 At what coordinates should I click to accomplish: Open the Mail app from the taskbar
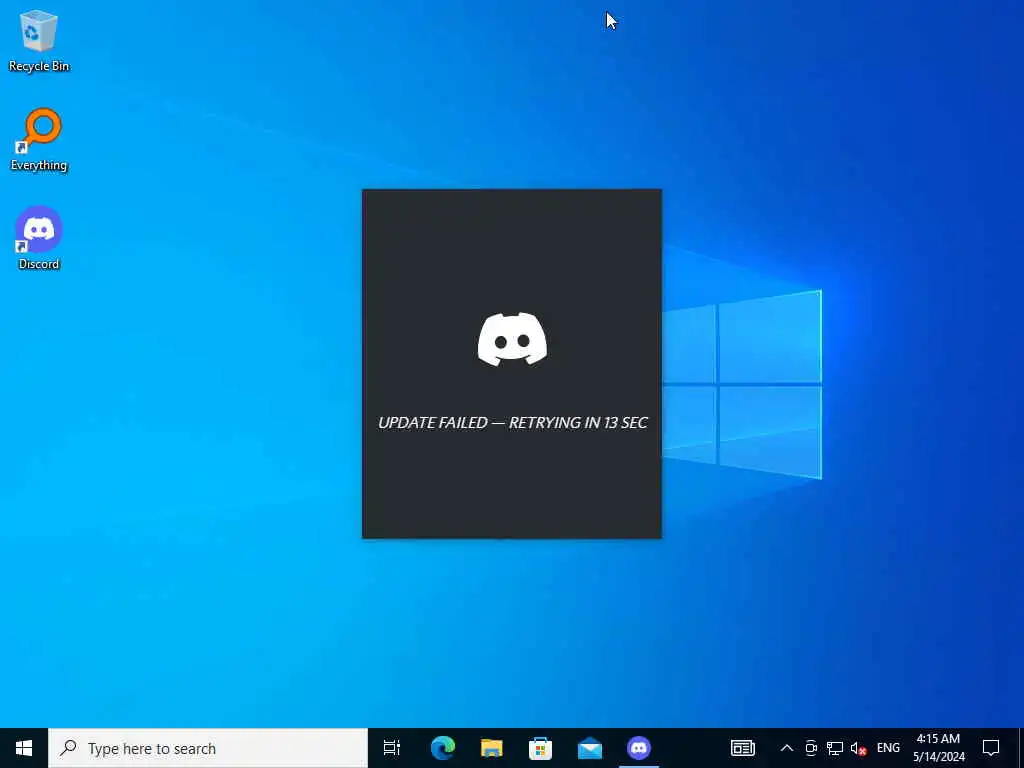(x=590, y=748)
